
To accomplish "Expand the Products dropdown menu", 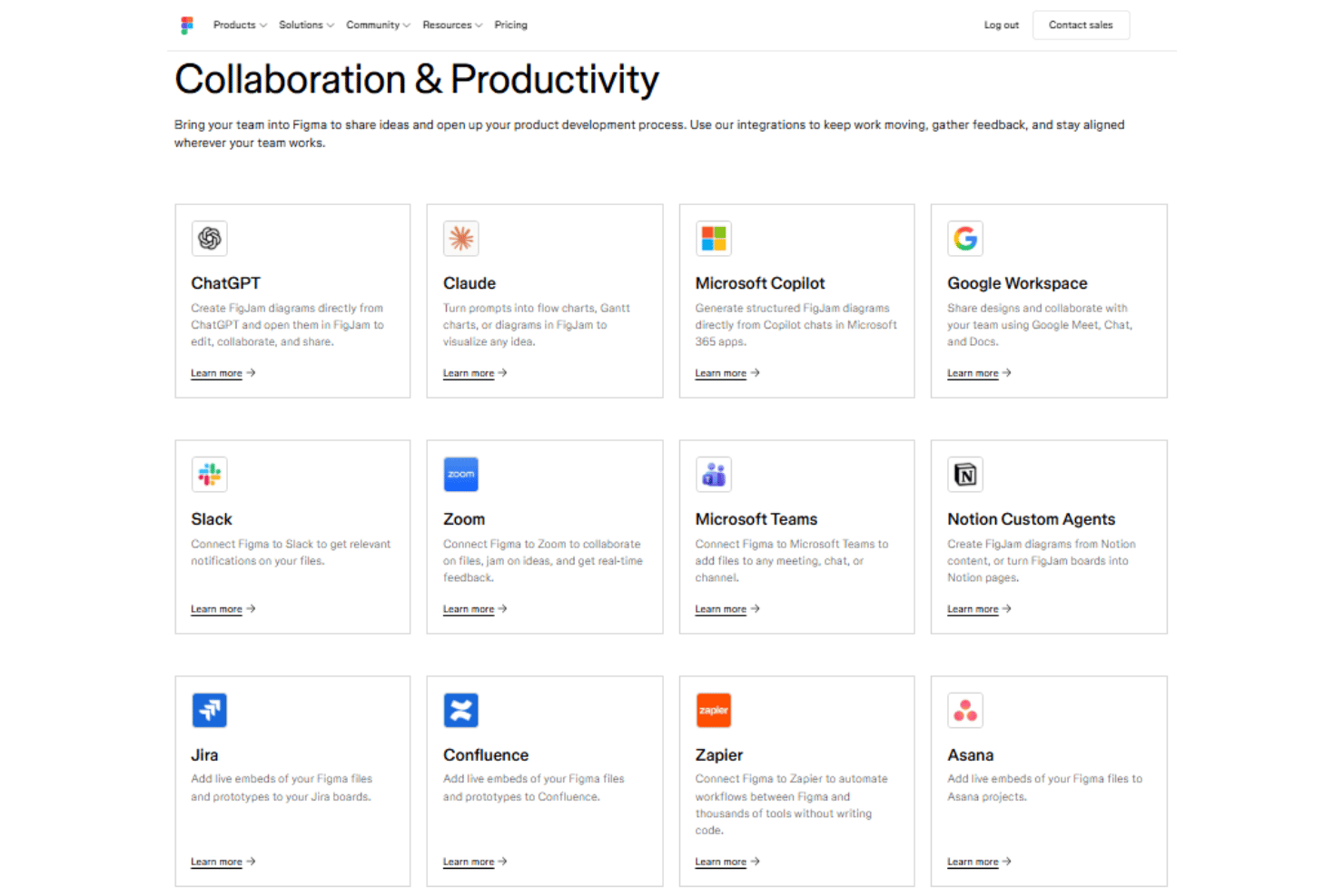I will tap(240, 25).
